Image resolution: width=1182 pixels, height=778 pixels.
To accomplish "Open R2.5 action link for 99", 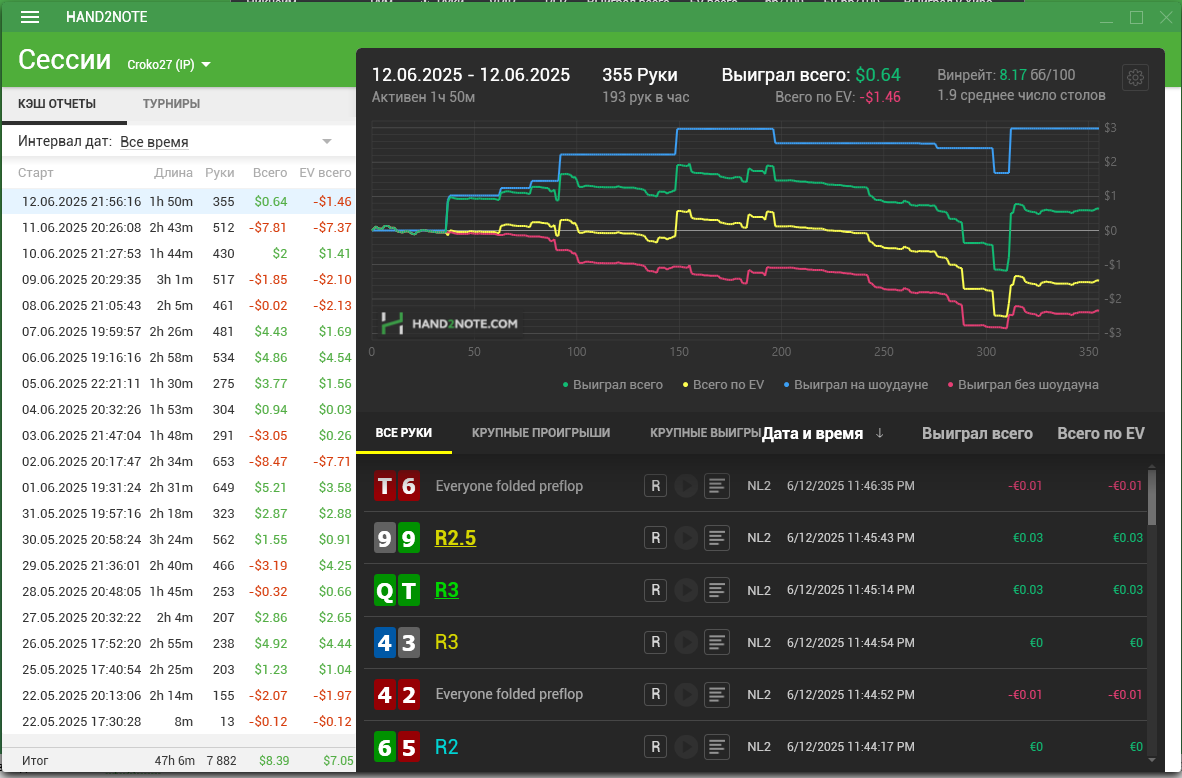I will coord(455,538).
